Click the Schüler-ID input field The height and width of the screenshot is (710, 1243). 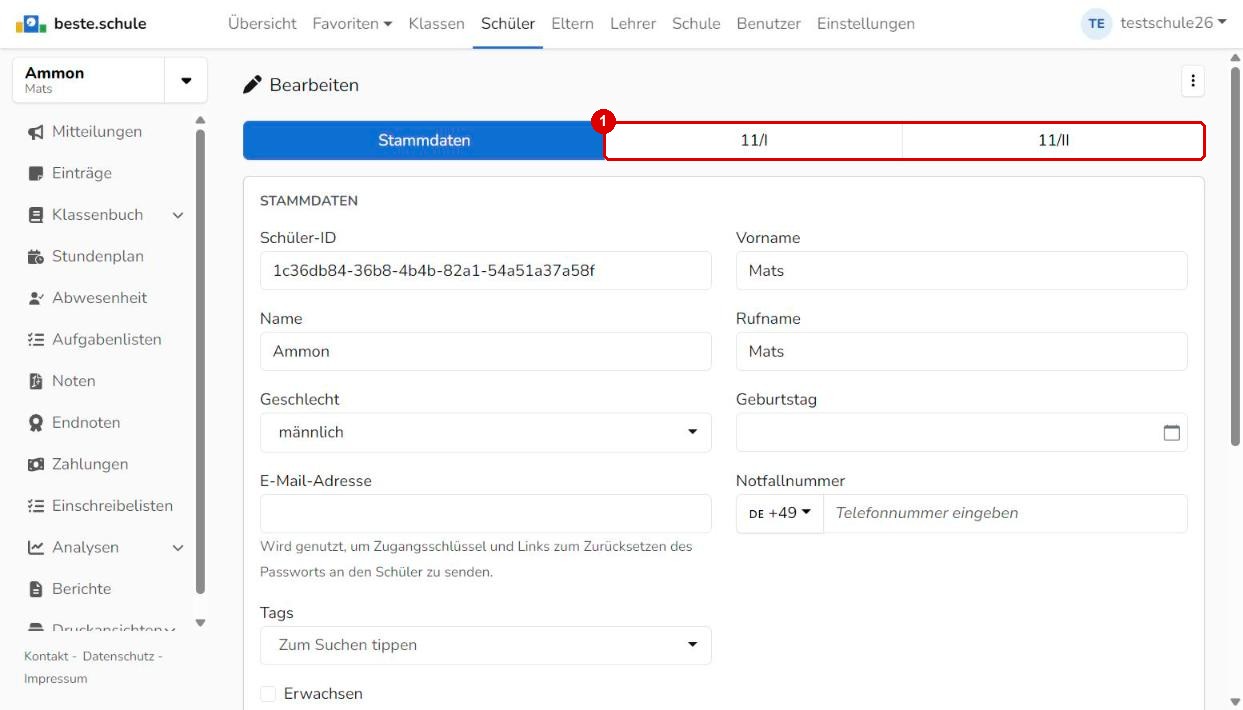486,271
